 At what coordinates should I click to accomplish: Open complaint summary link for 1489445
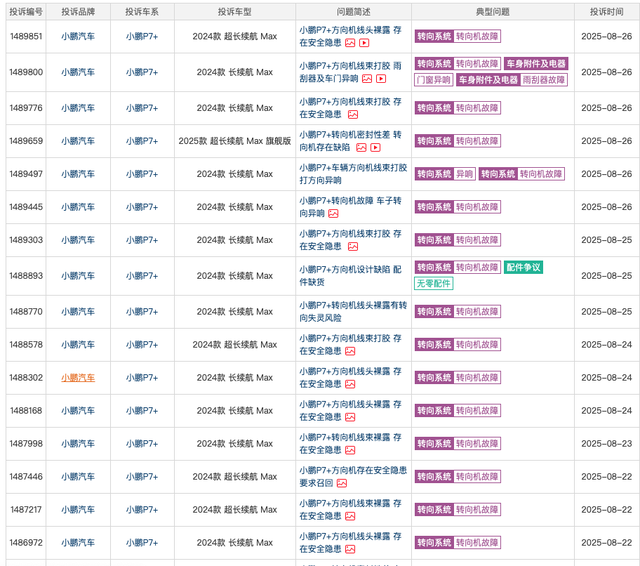(x=350, y=207)
